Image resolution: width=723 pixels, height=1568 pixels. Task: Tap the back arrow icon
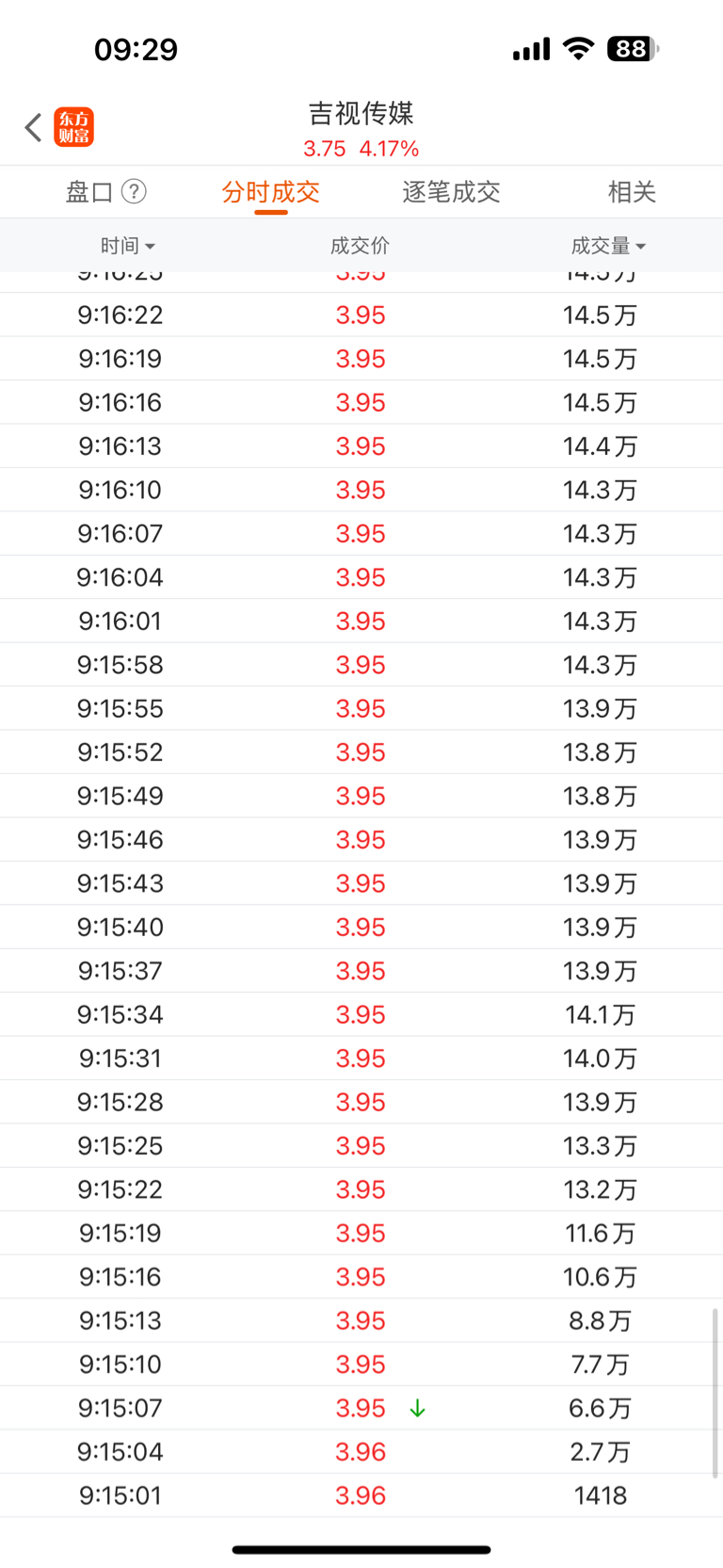tap(33, 127)
